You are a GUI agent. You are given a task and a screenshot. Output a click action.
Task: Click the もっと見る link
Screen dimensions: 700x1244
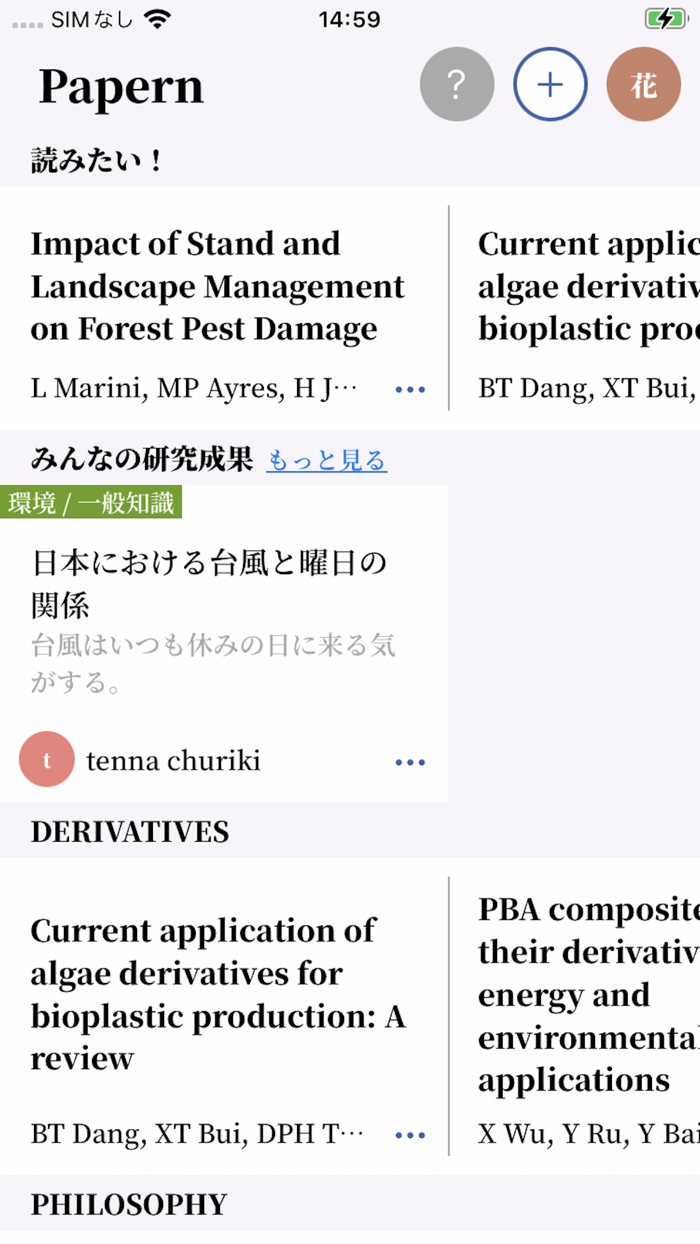(x=327, y=461)
